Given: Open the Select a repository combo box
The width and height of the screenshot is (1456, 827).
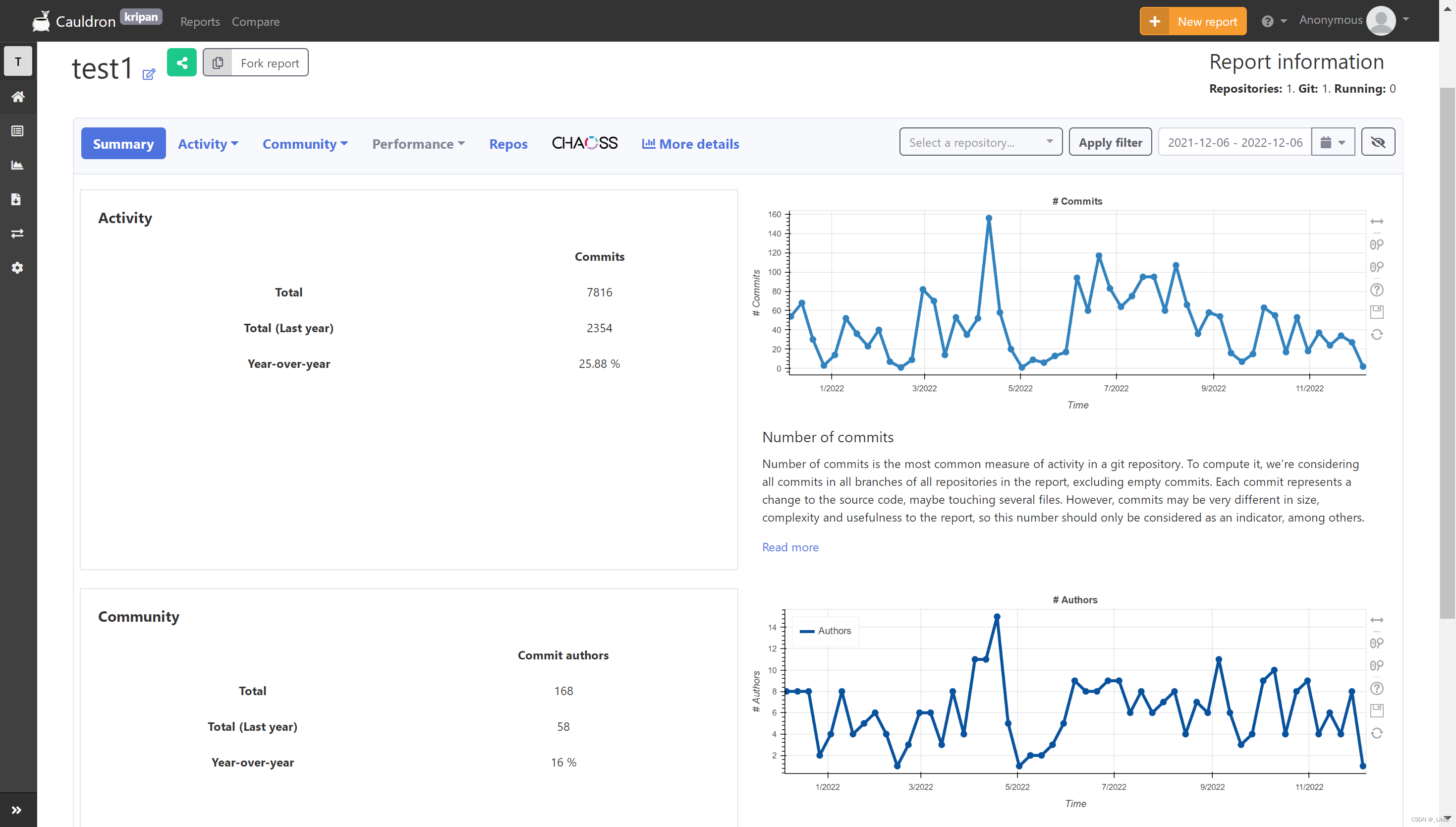Looking at the screenshot, I should (x=980, y=142).
